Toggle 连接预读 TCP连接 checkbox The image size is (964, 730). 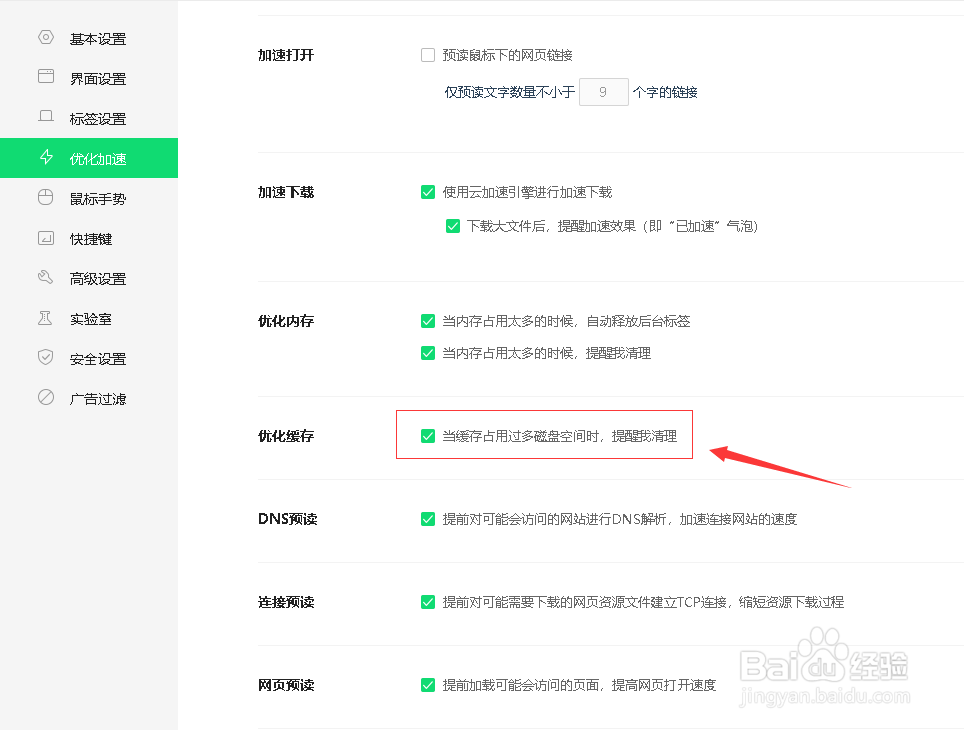[x=428, y=602]
